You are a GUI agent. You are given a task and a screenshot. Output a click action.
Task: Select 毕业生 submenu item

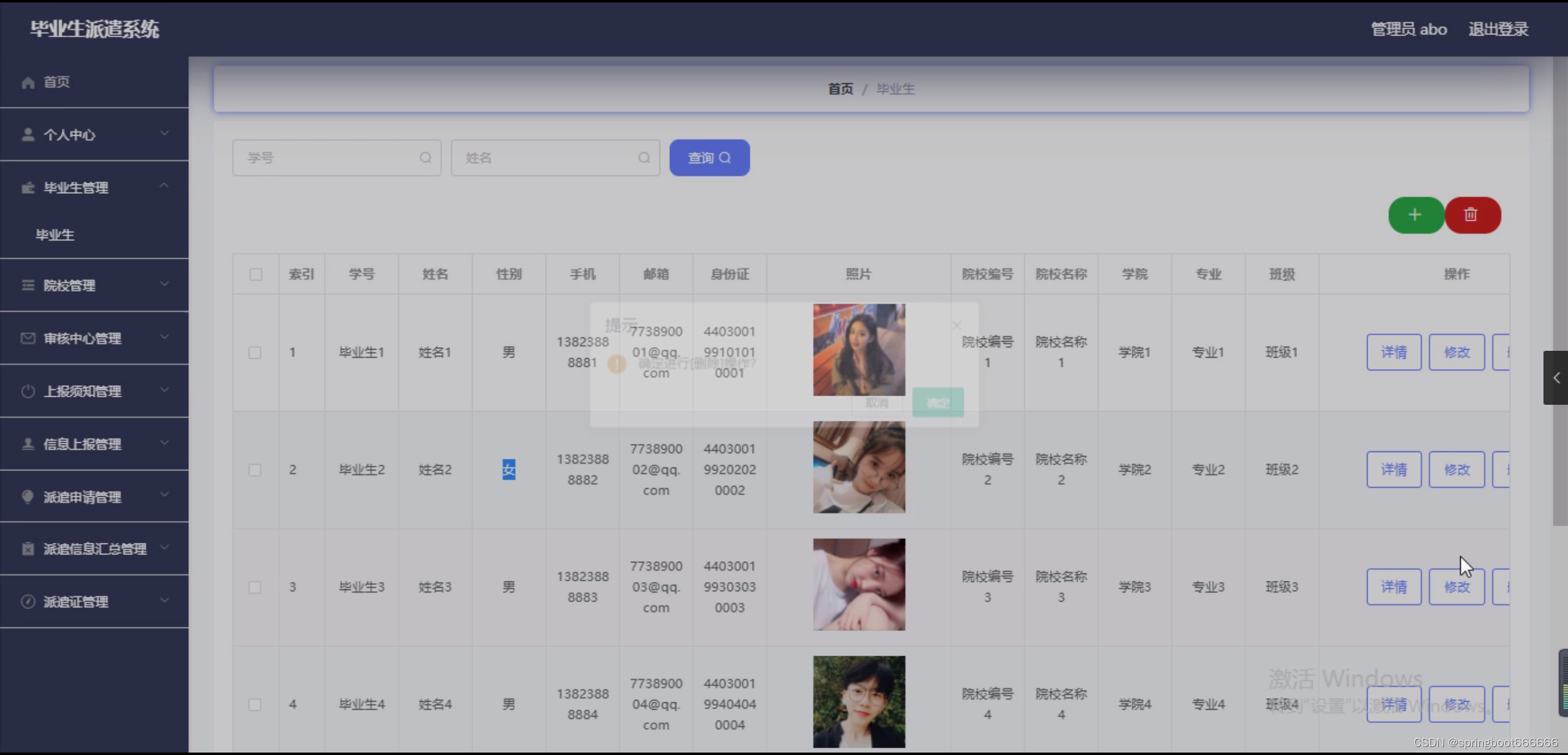(55, 235)
